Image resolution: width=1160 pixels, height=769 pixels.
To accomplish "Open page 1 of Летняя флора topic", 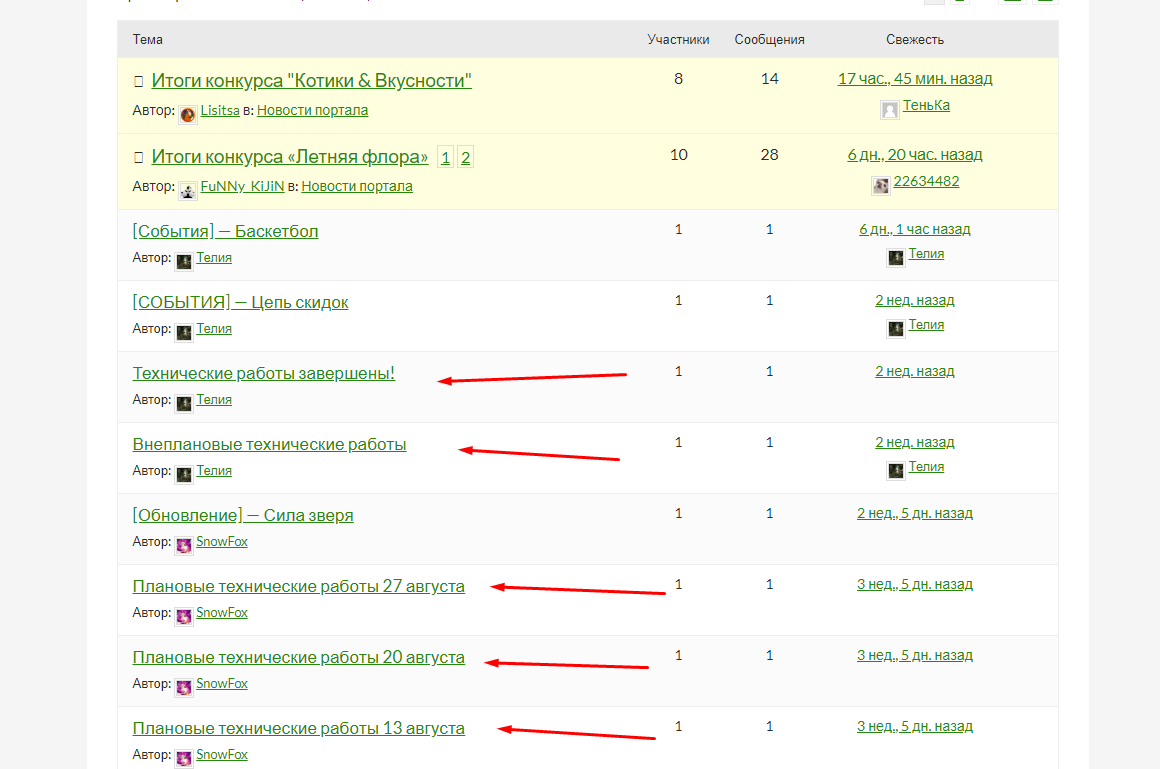I will click(445, 157).
